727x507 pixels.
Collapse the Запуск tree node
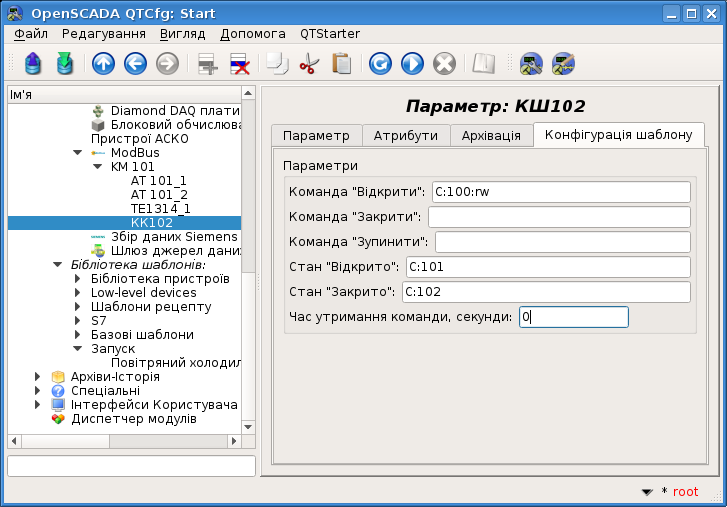pyautogui.click(x=77, y=349)
